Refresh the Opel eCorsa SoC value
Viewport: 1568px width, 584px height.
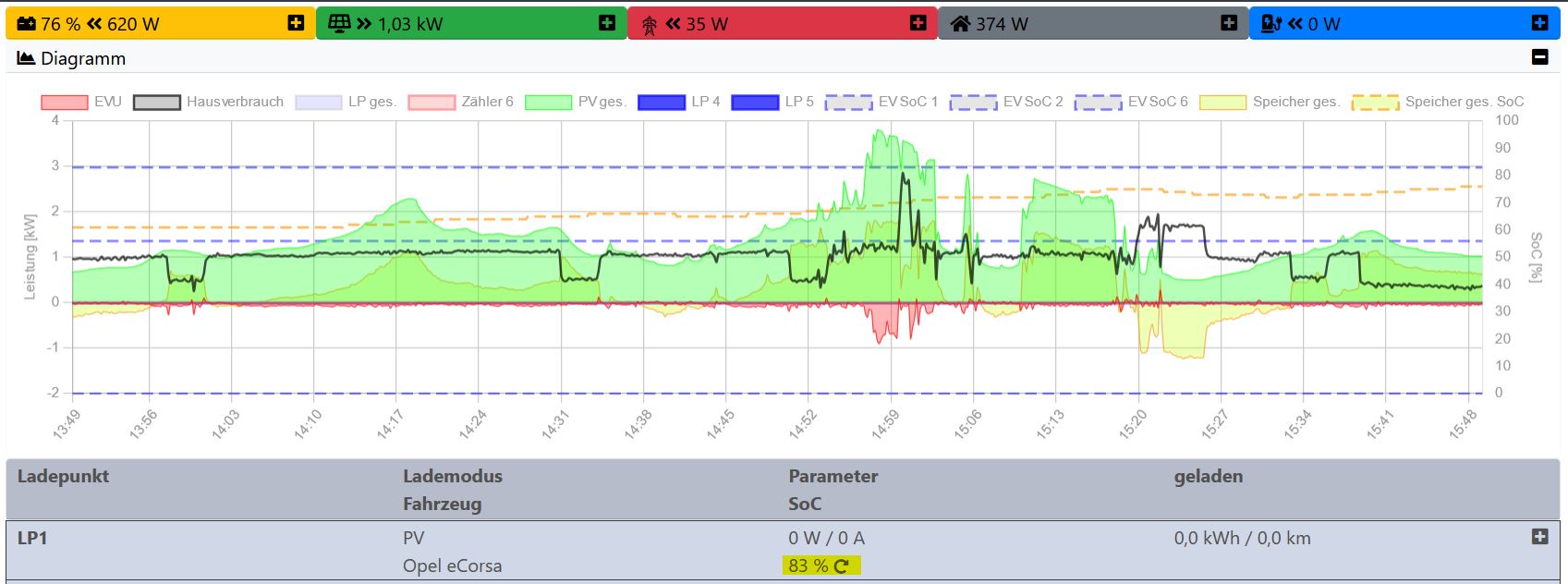click(841, 566)
